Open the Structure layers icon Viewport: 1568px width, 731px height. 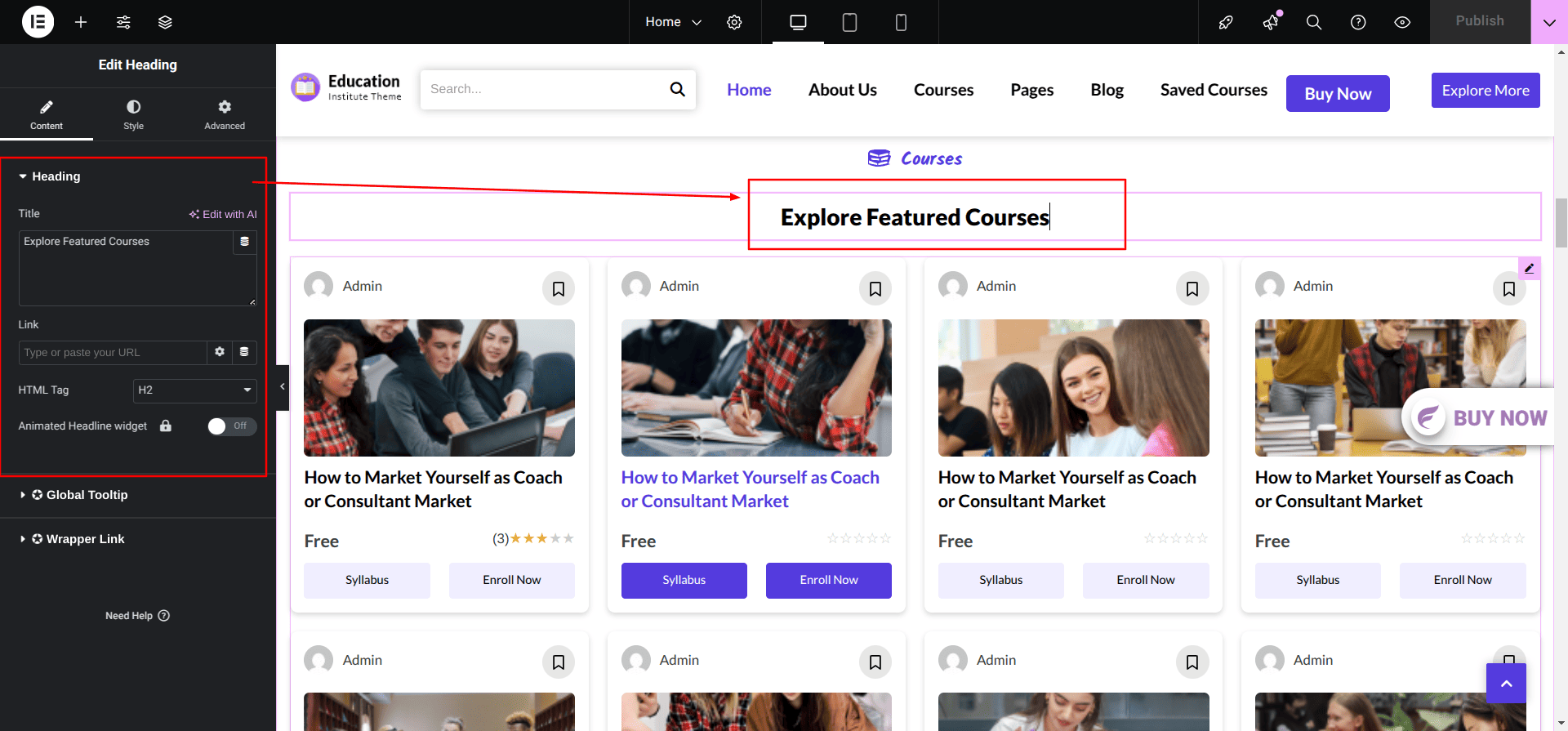pyautogui.click(x=165, y=22)
